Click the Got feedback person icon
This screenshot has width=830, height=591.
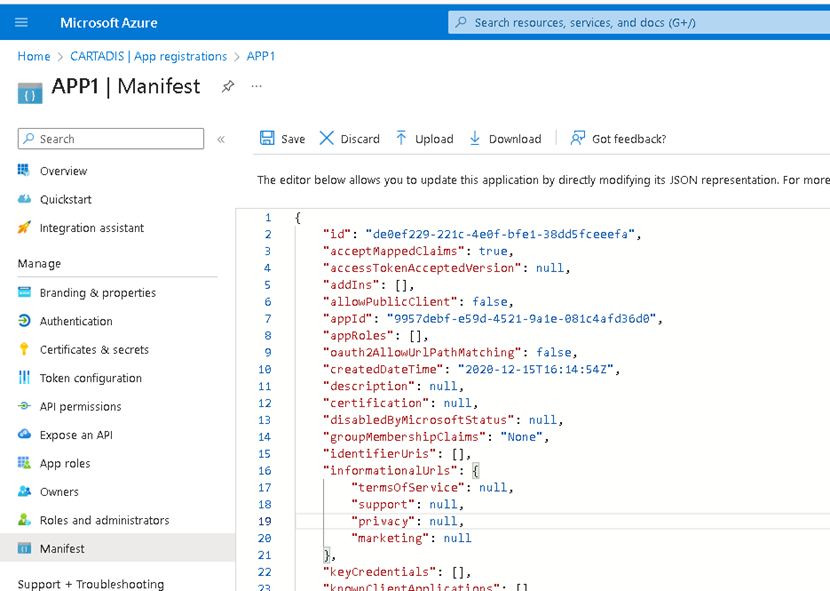click(x=578, y=138)
